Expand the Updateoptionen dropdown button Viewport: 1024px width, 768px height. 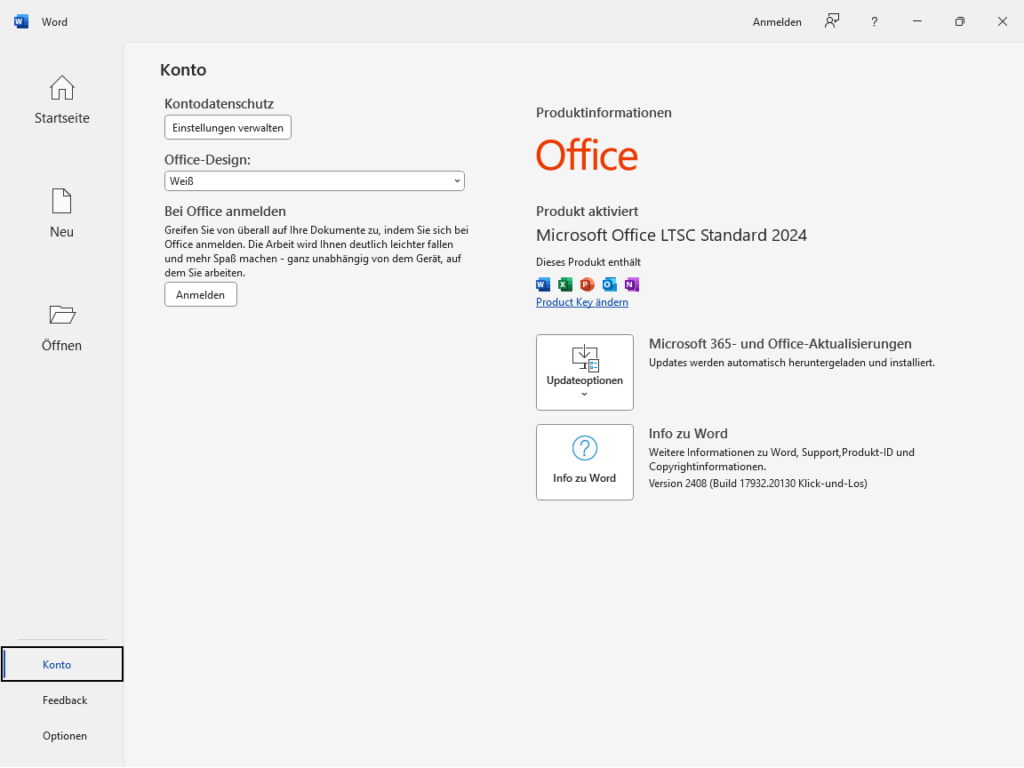click(x=584, y=372)
